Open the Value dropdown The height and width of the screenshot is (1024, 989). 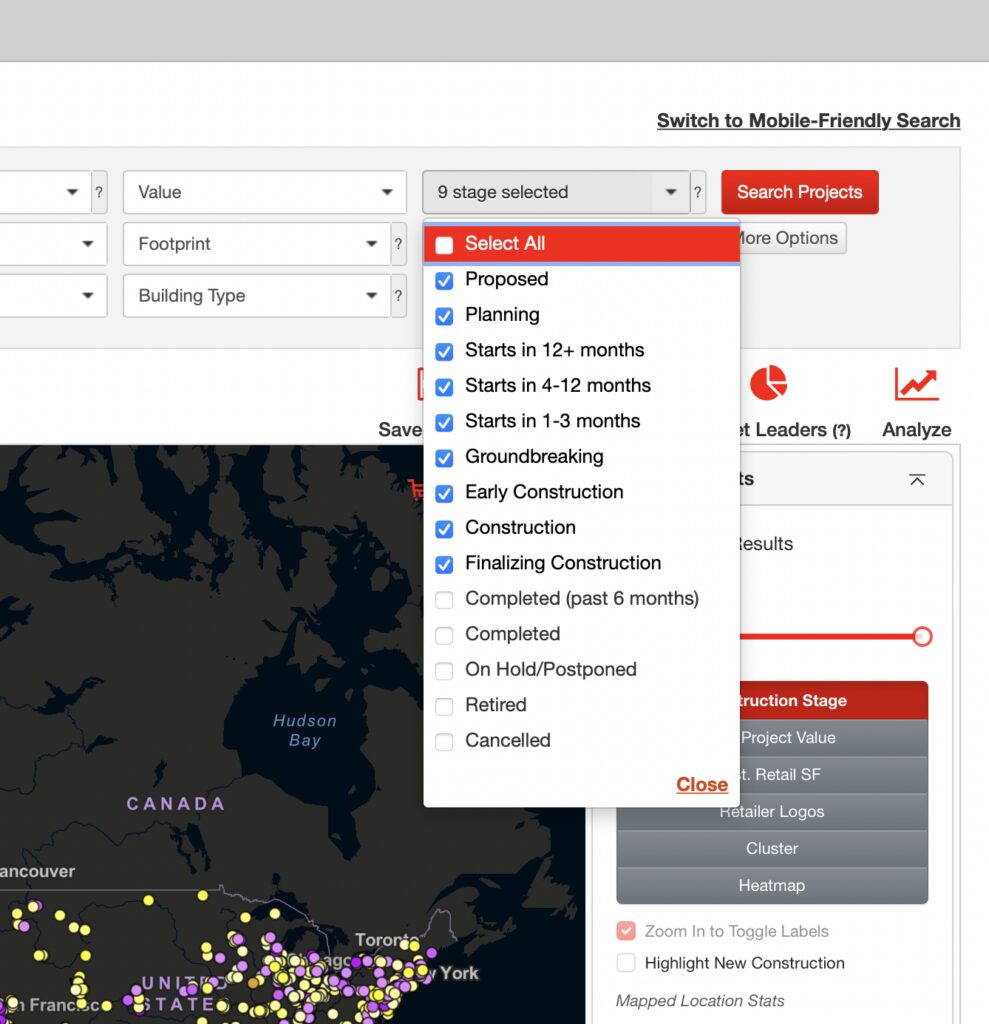tap(264, 192)
